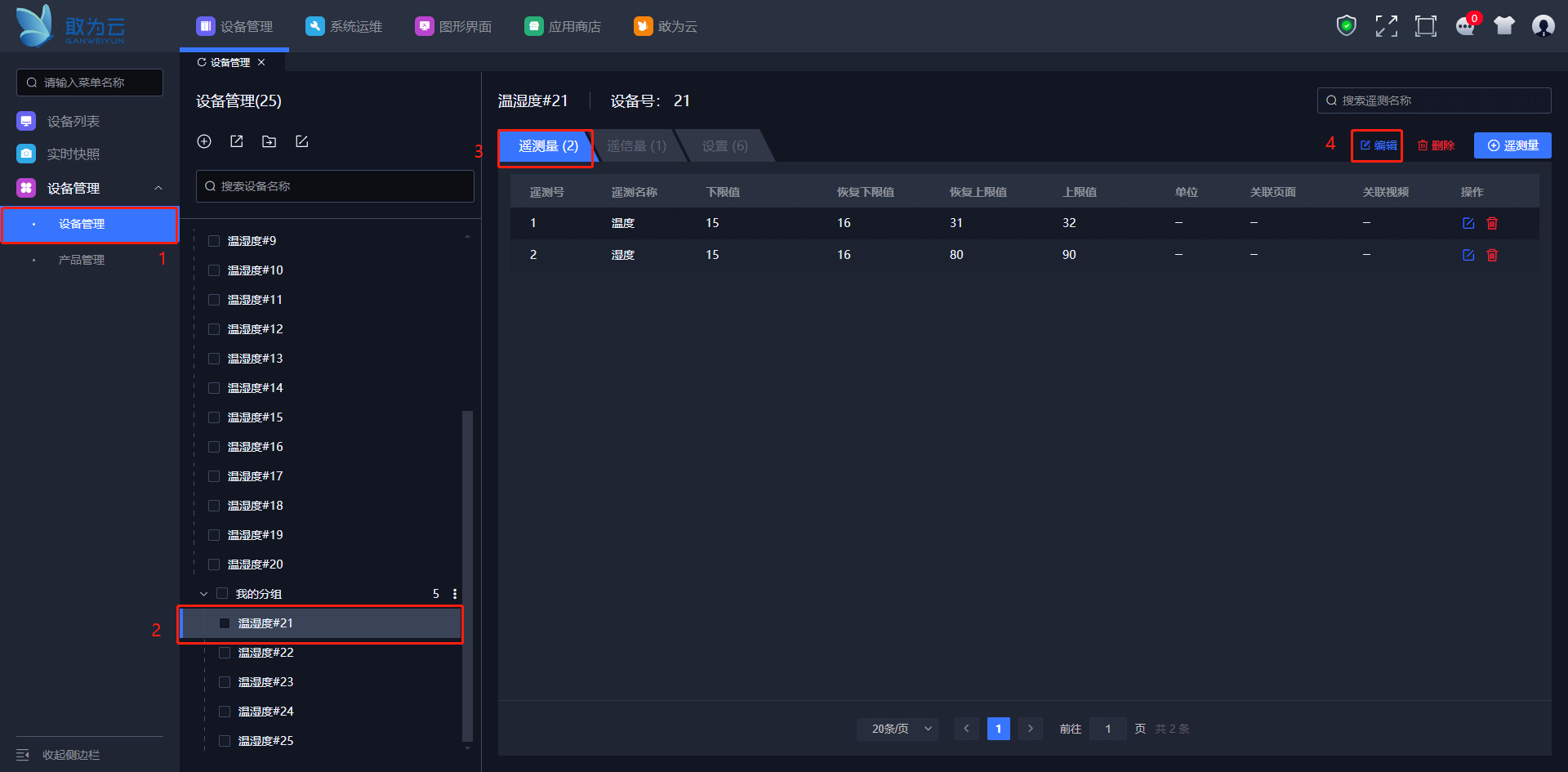The width and height of the screenshot is (1568, 772).
Task: Click the red 删除 button
Action: pyautogui.click(x=1437, y=145)
